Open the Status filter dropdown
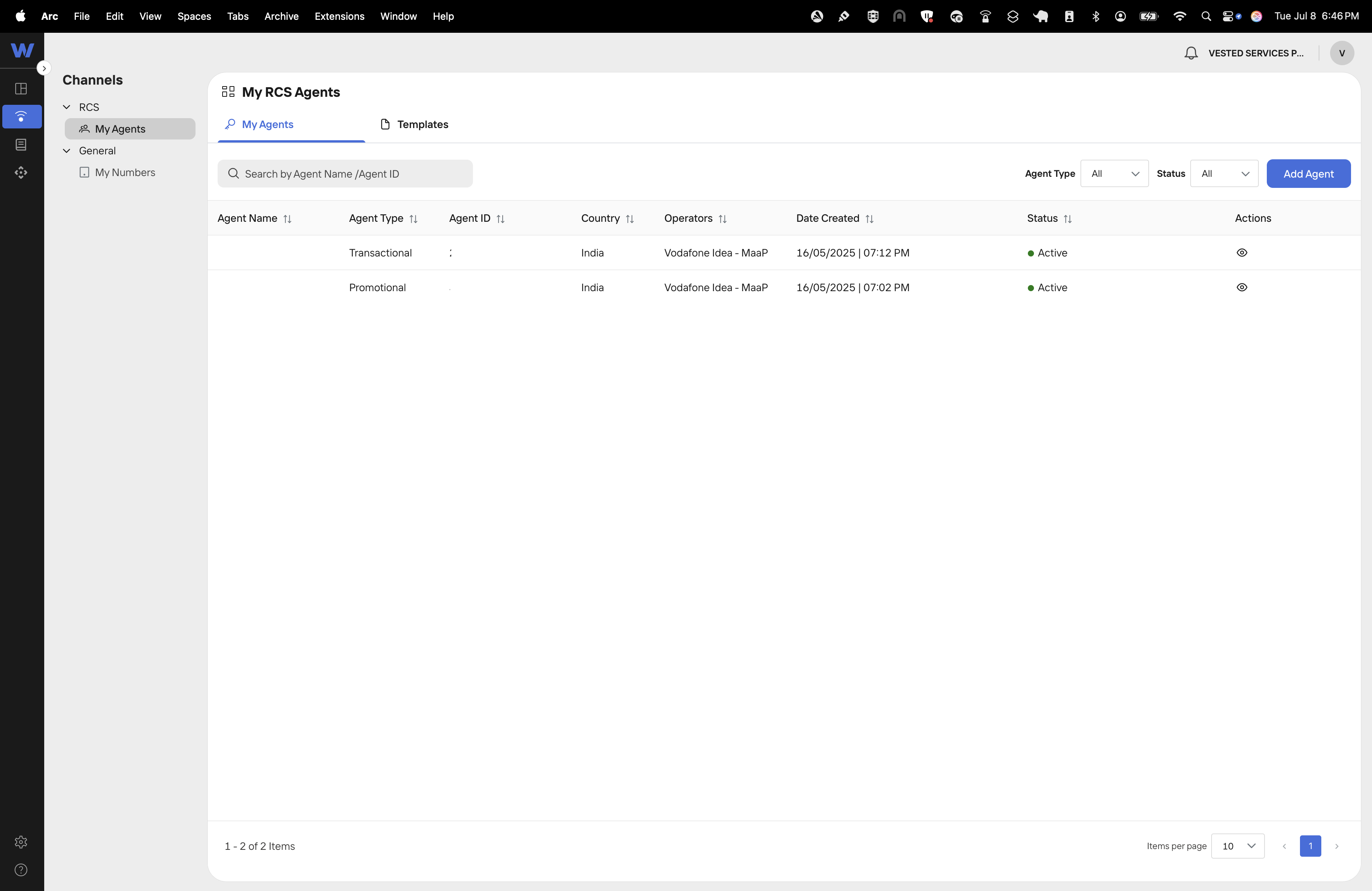Screen dimensions: 1372x891 pyautogui.click(x=1224, y=173)
